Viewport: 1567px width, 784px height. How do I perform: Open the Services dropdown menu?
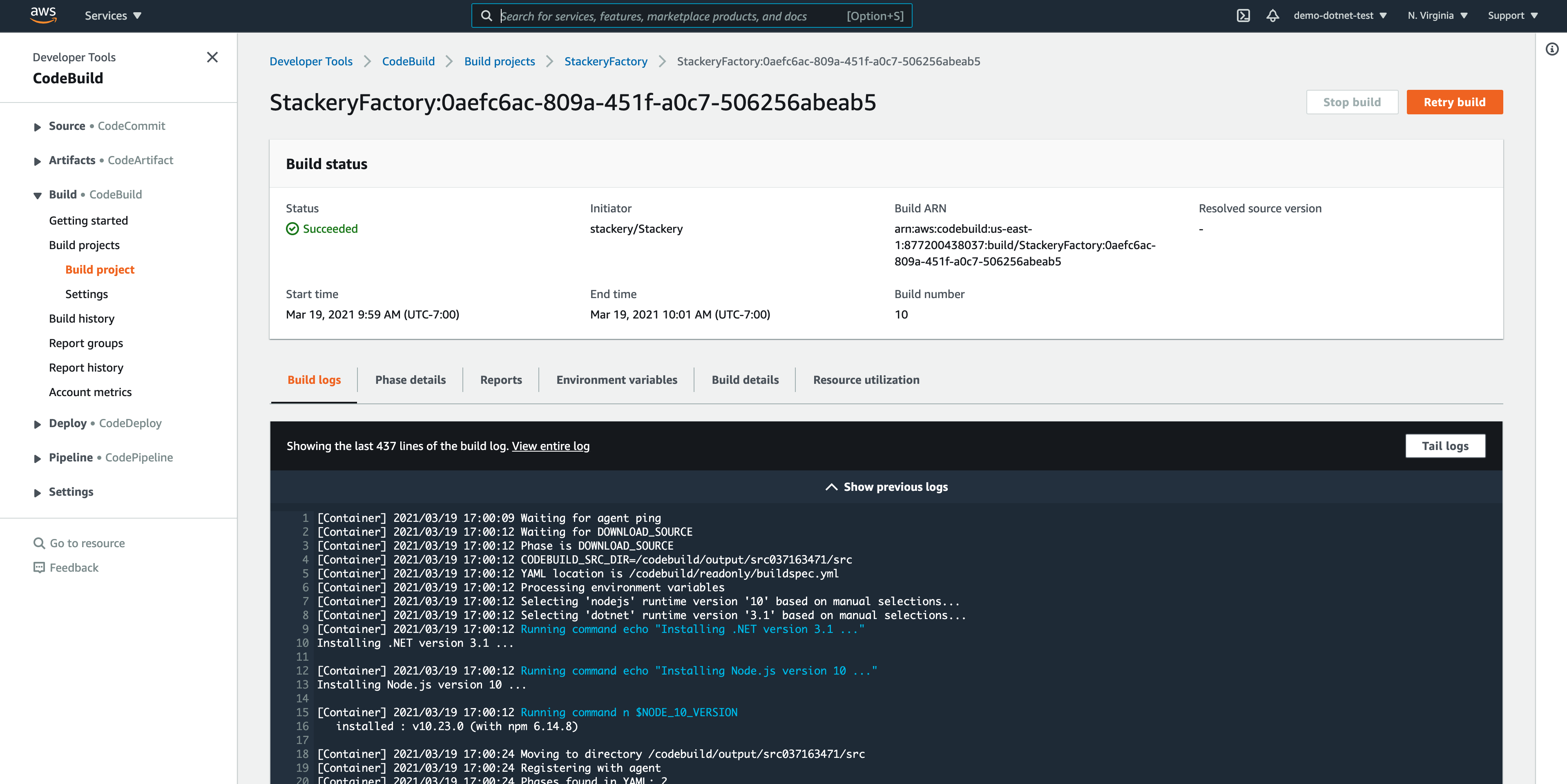(113, 16)
